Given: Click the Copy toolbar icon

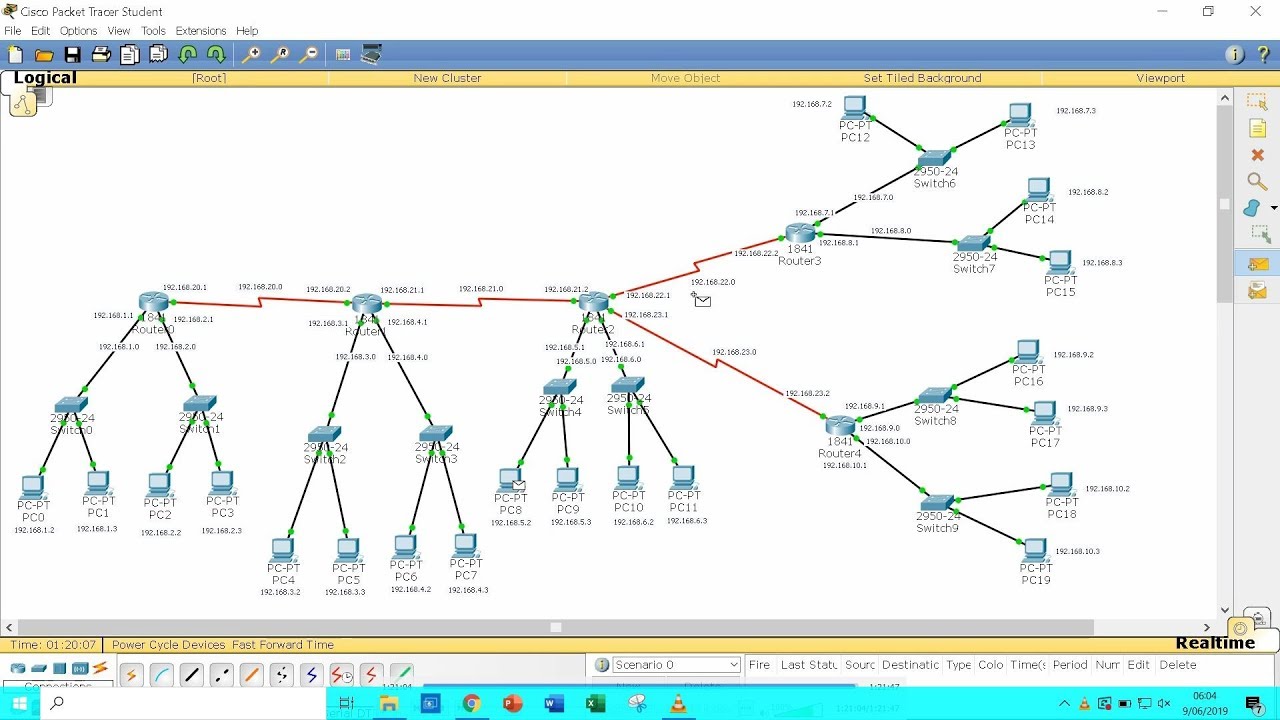Looking at the screenshot, I should click(x=129, y=54).
